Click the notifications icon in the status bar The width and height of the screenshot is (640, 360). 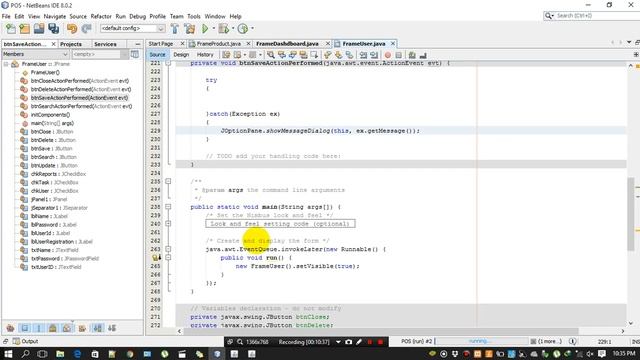coord(572,341)
